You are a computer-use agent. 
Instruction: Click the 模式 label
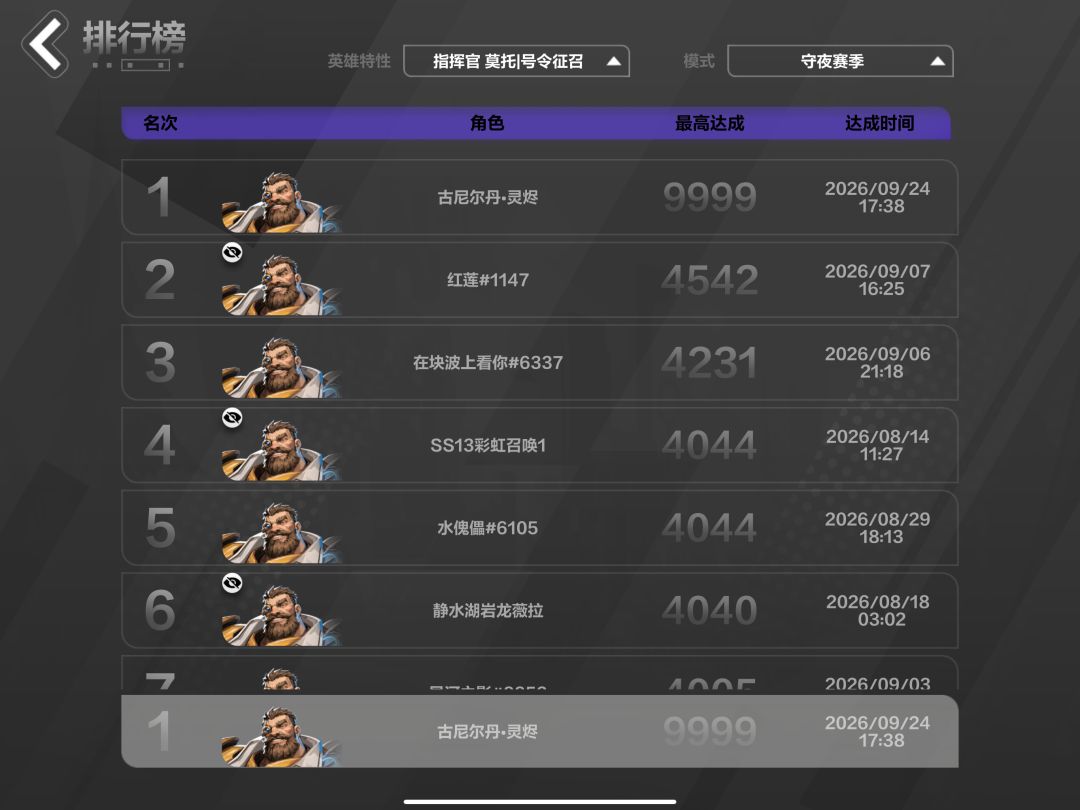[698, 61]
